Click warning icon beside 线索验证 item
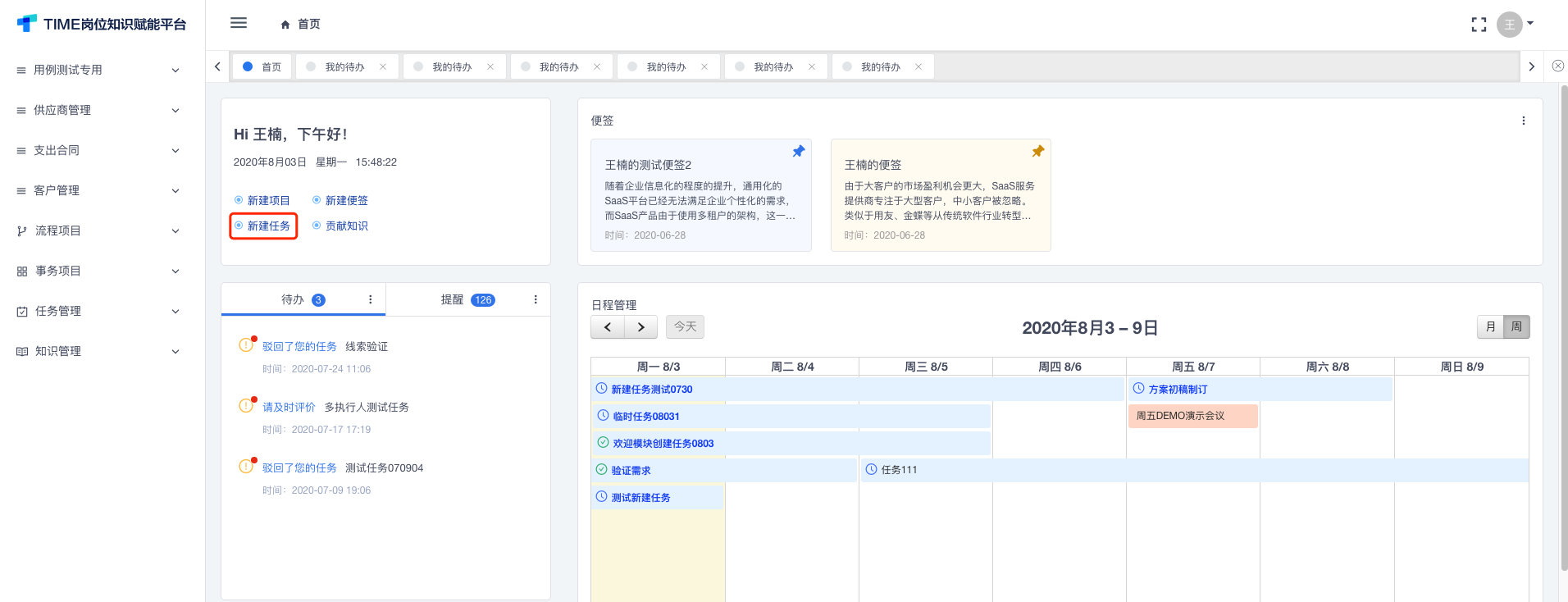The height and width of the screenshot is (602, 1568). [x=246, y=345]
